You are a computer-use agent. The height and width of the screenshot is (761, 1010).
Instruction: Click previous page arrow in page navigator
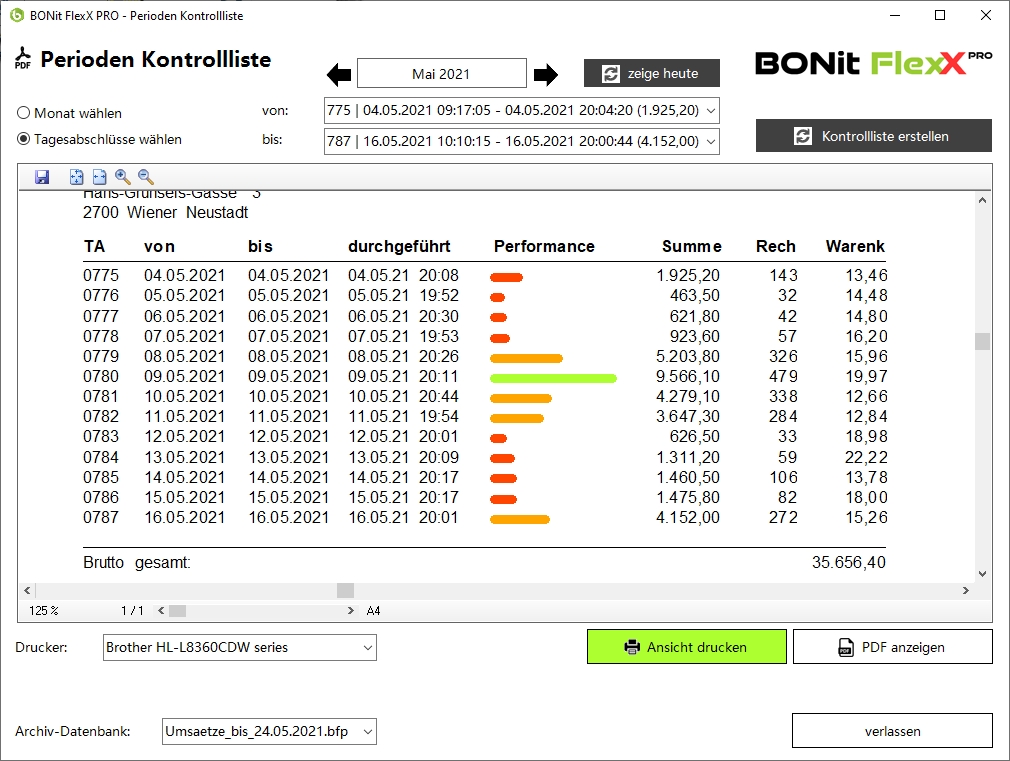(x=161, y=610)
